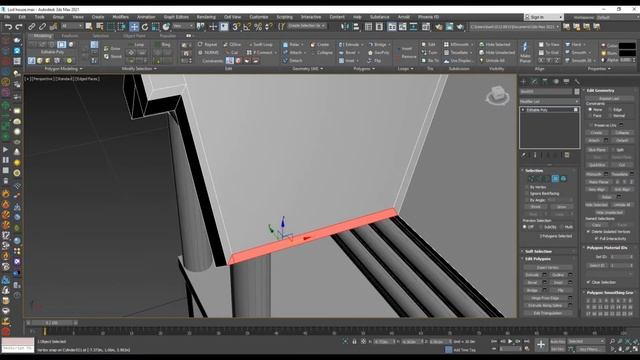Open the Utilities wrench panel tab
This screenshot has height=360, width=640.
[x=577, y=82]
